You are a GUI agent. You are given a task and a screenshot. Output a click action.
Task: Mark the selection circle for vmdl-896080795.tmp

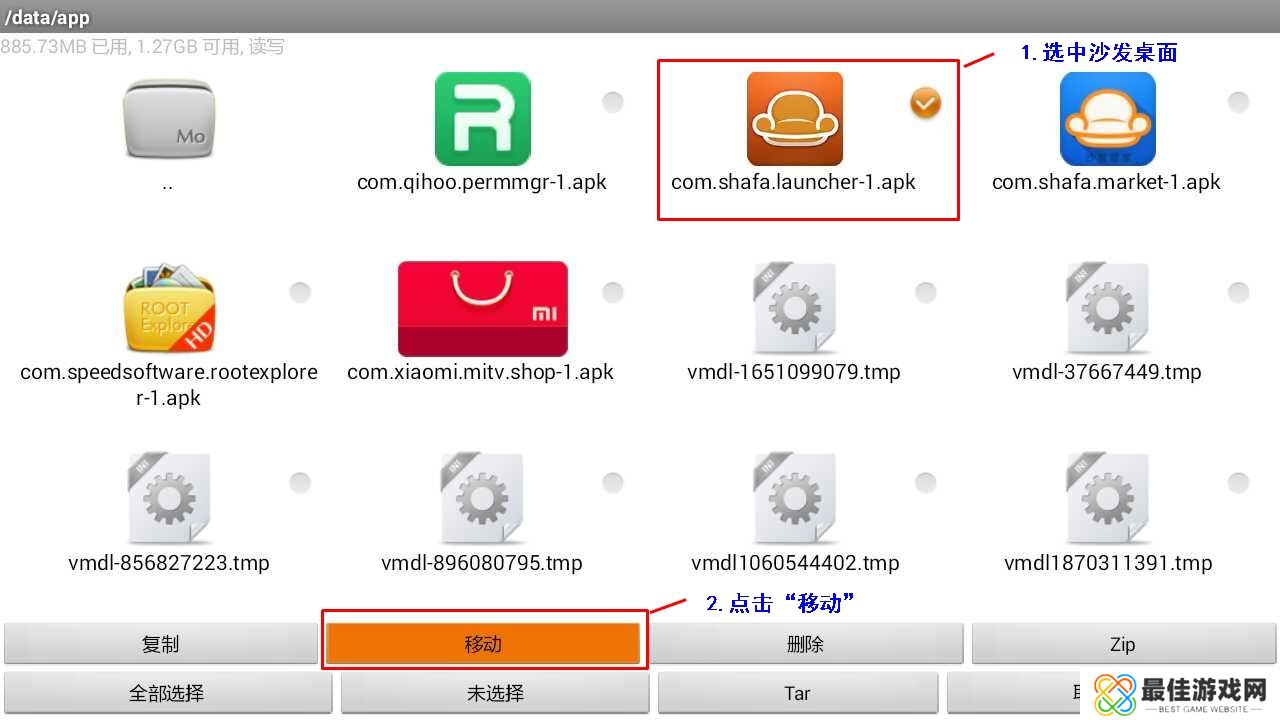[x=612, y=482]
